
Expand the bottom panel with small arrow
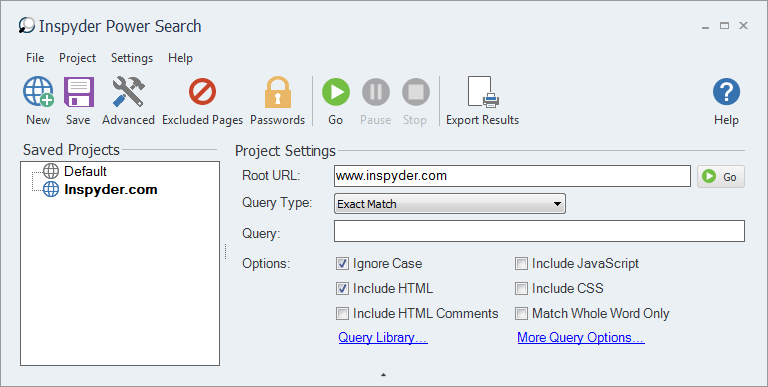[x=384, y=375]
